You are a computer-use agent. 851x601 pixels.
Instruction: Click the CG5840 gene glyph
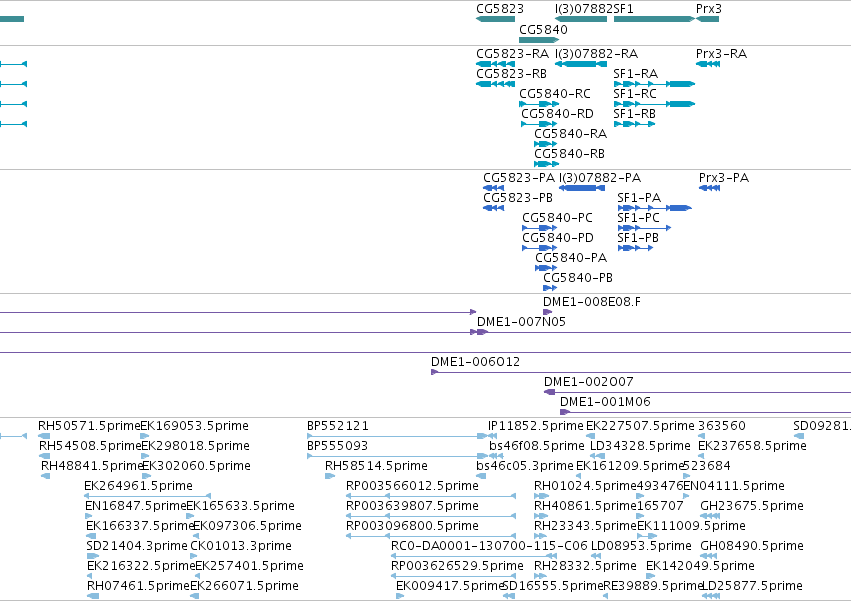[x=539, y=40]
